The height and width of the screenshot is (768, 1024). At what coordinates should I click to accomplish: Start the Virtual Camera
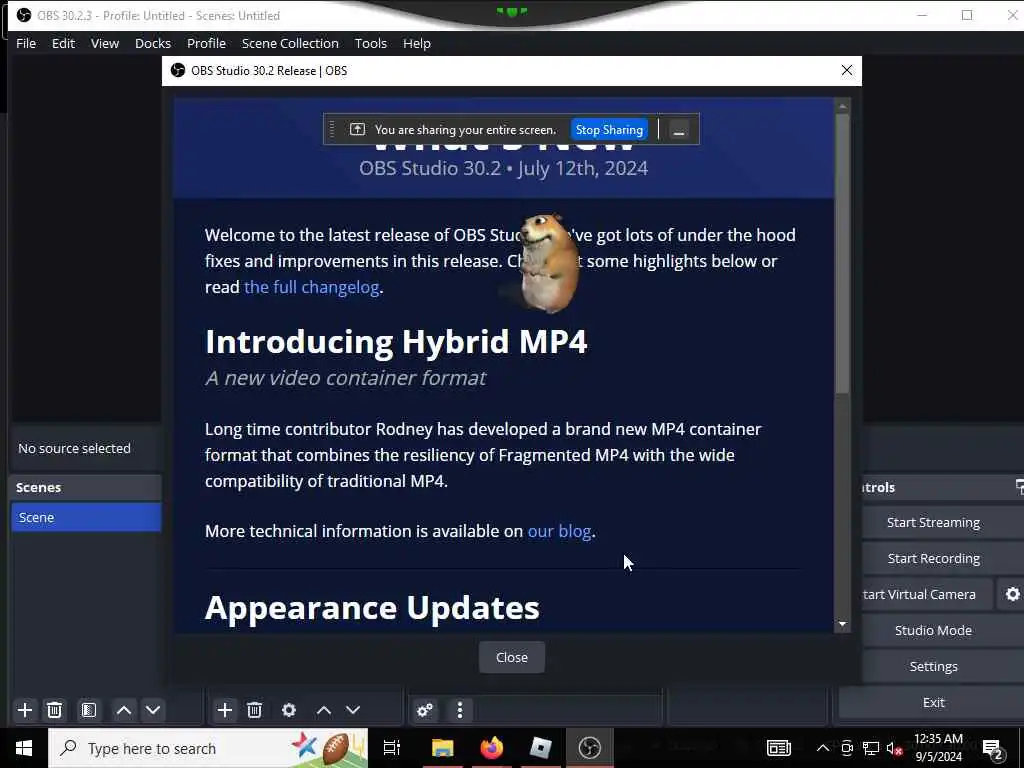(x=926, y=594)
